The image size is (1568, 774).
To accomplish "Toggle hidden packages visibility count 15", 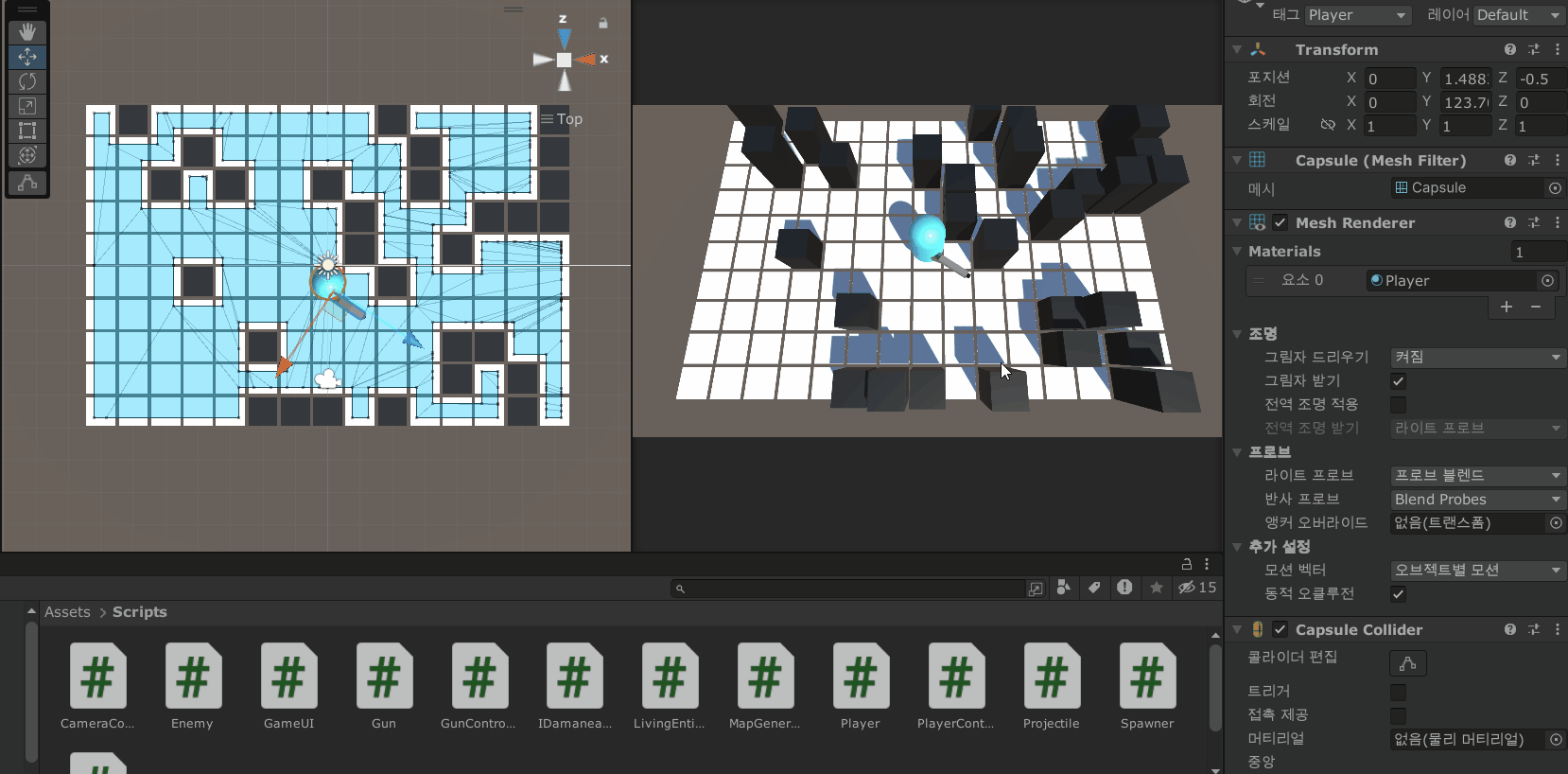I will coord(1197,588).
